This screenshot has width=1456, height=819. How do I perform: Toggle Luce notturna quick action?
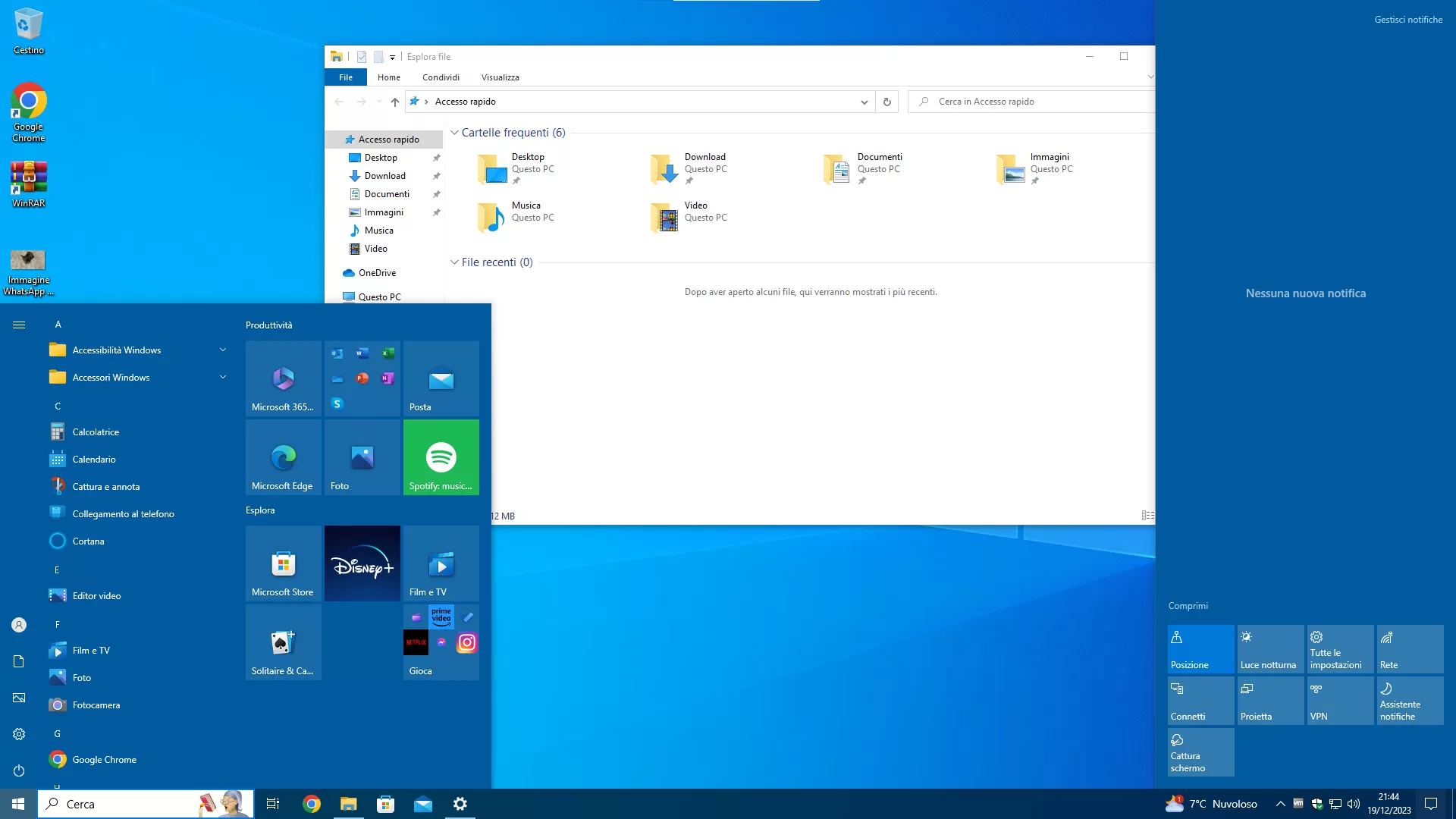click(x=1270, y=649)
